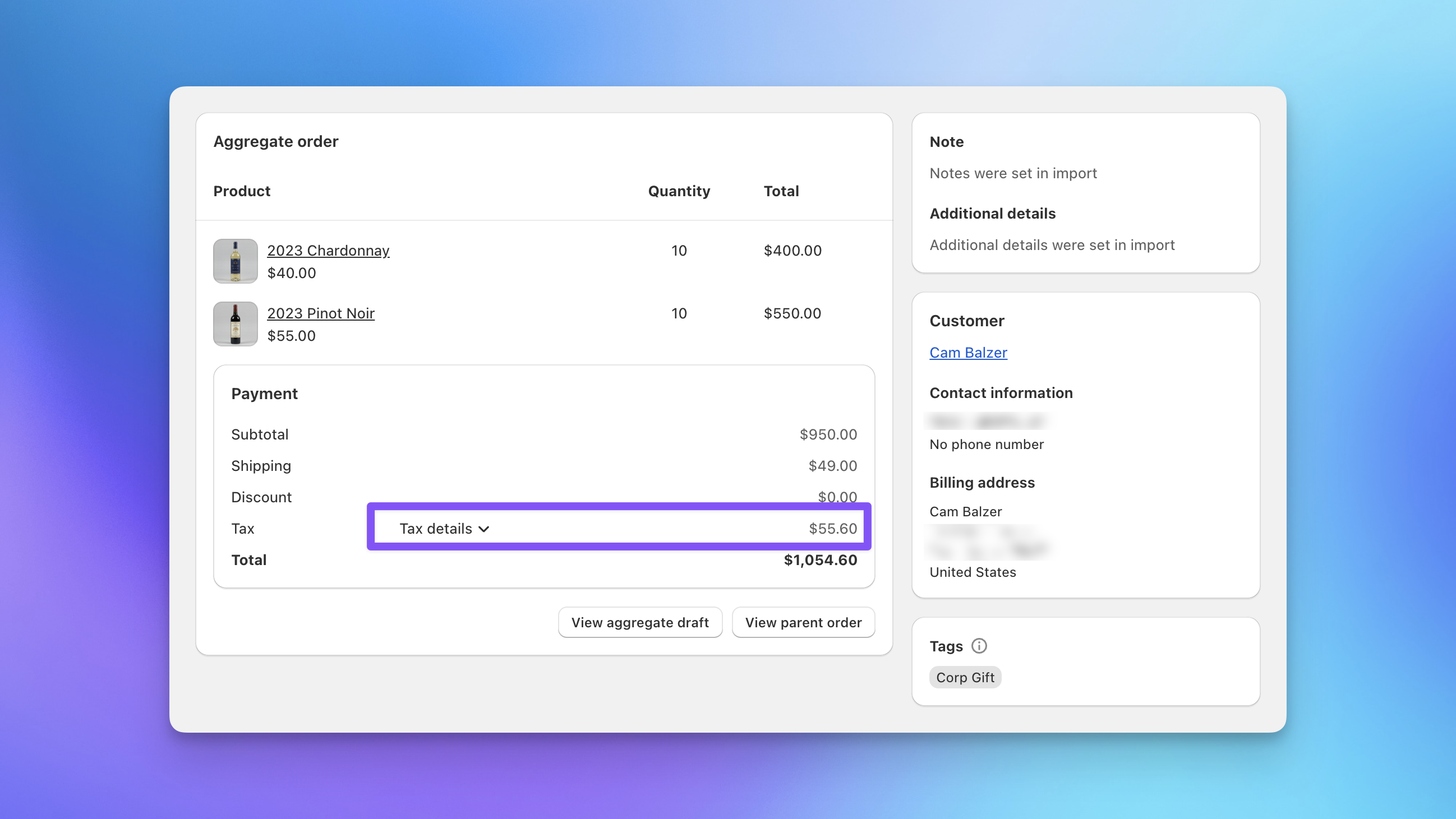This screenshot has width=1456, height=819.
Task: Click the Aggregate order heading
Action: (276, 141)
